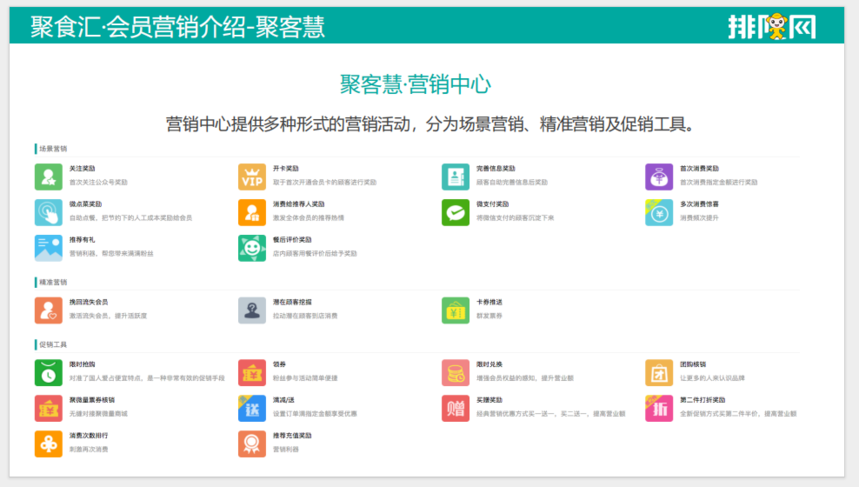
Task: Select the 推荐充值奖励 medal ribbon icon
Action: (x=251, y=444)
